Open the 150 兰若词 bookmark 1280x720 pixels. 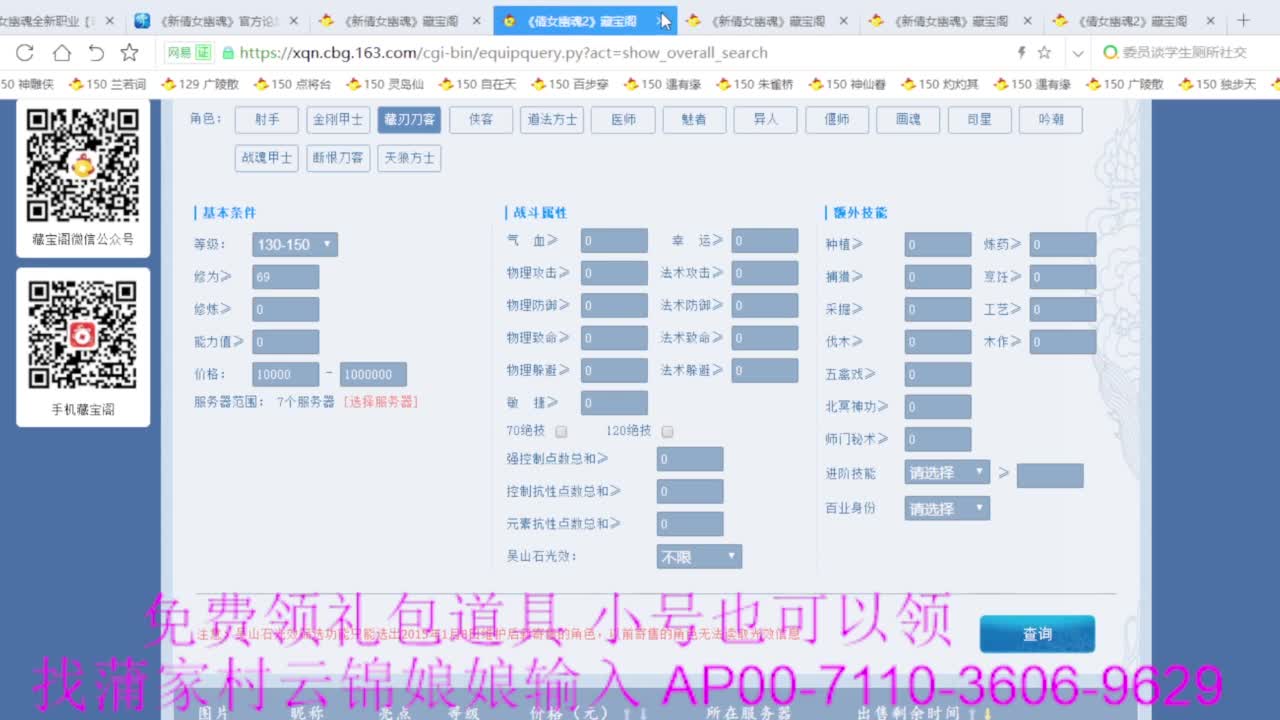106,84
